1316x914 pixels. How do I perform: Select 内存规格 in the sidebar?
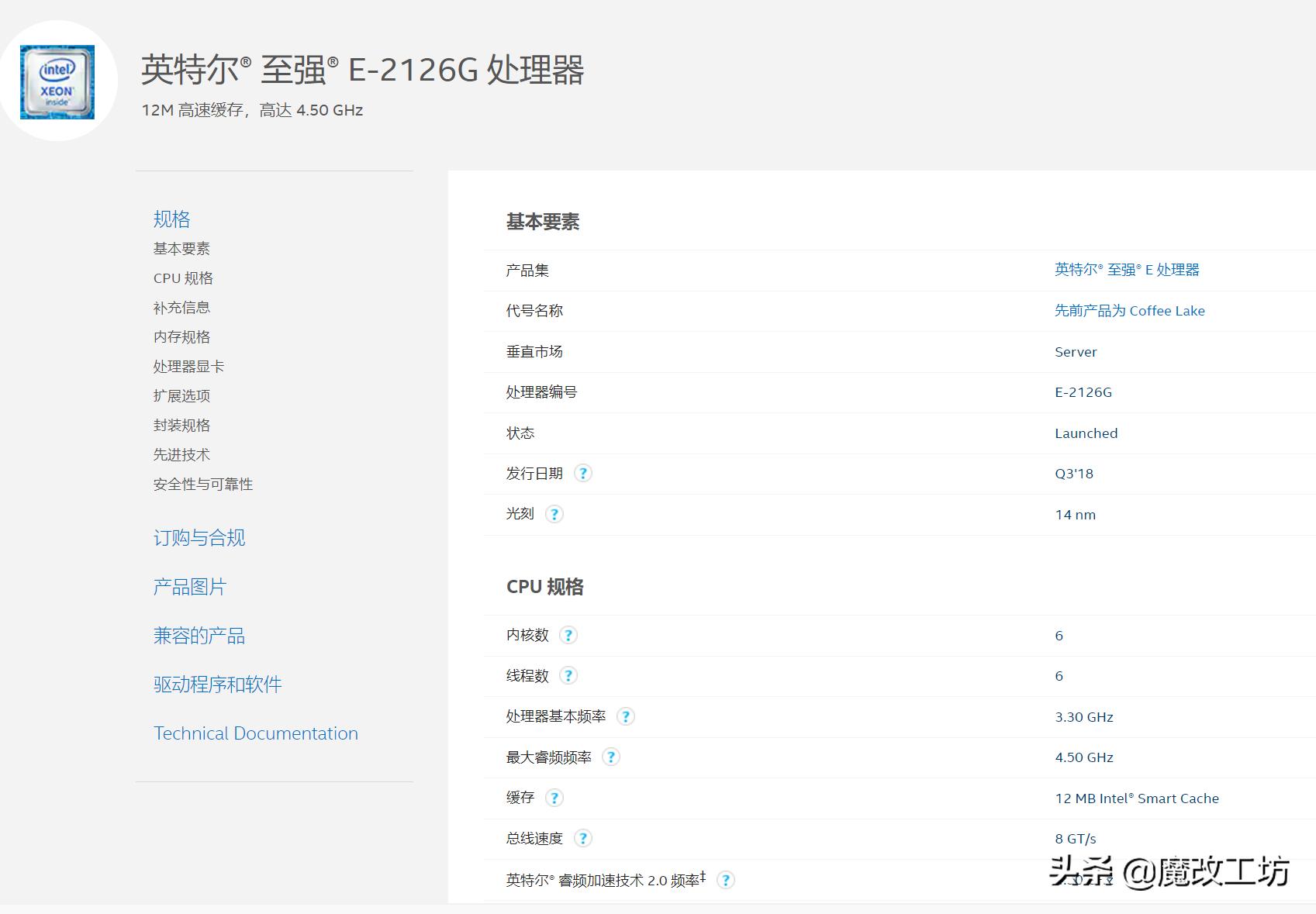pyautogui.click(x=182, y=336)
